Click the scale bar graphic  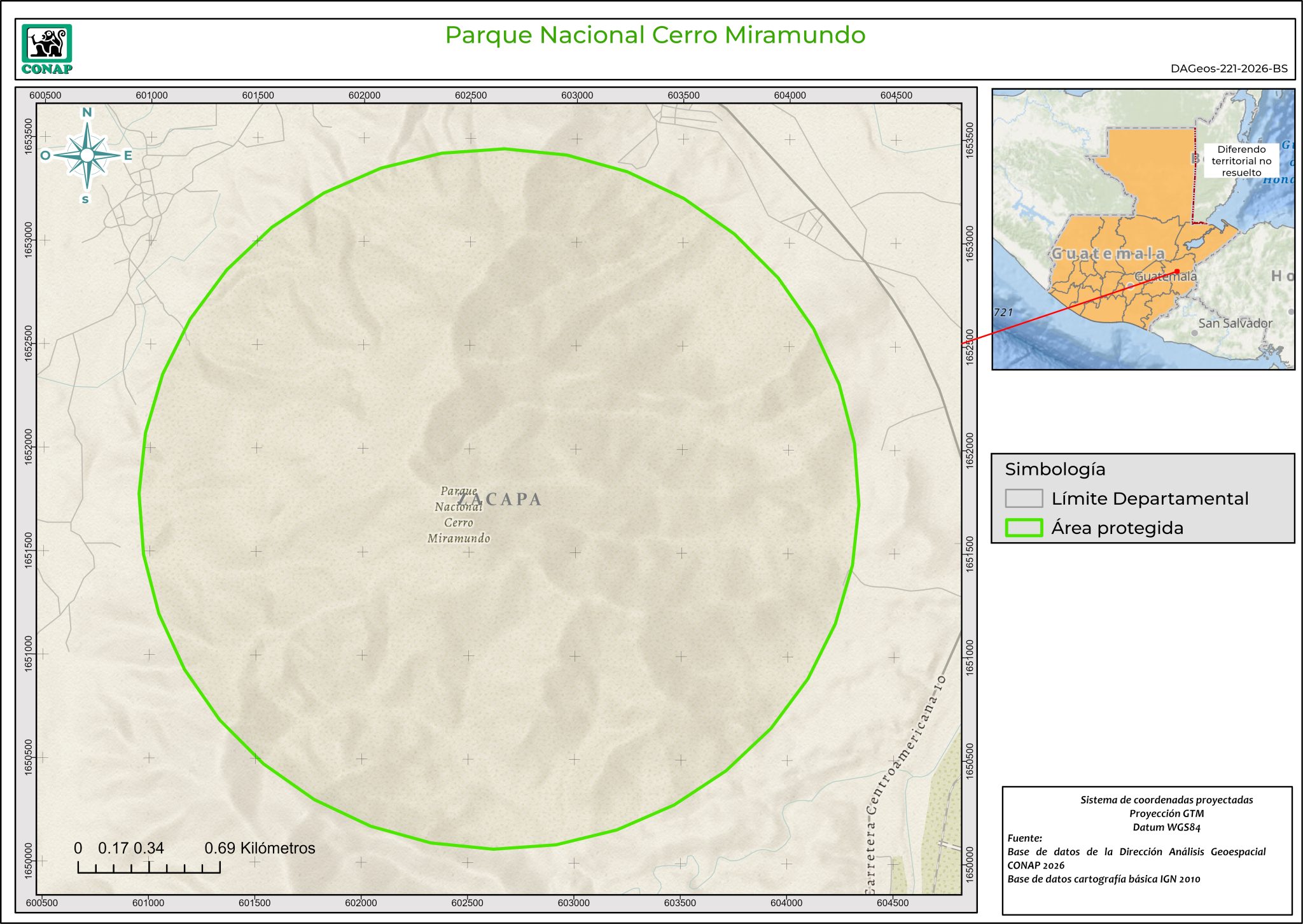tap(149, 867)
